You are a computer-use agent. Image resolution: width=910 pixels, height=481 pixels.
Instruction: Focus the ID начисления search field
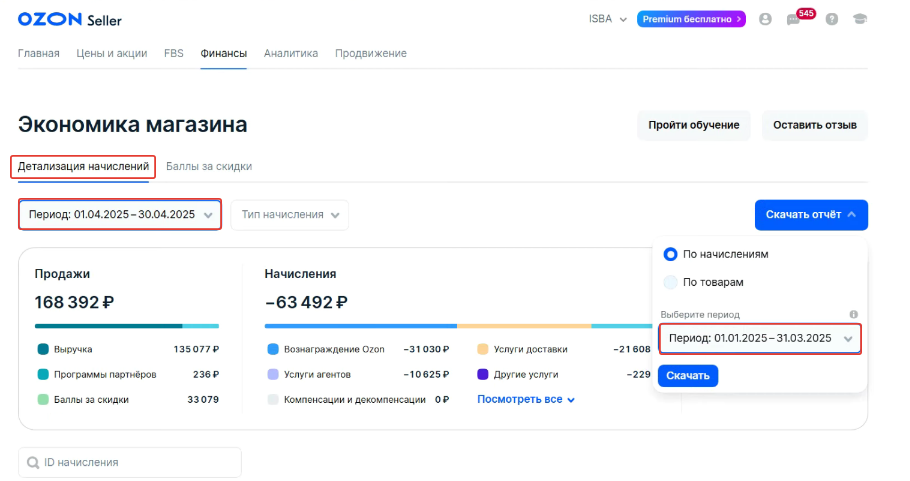click(130, 462)
